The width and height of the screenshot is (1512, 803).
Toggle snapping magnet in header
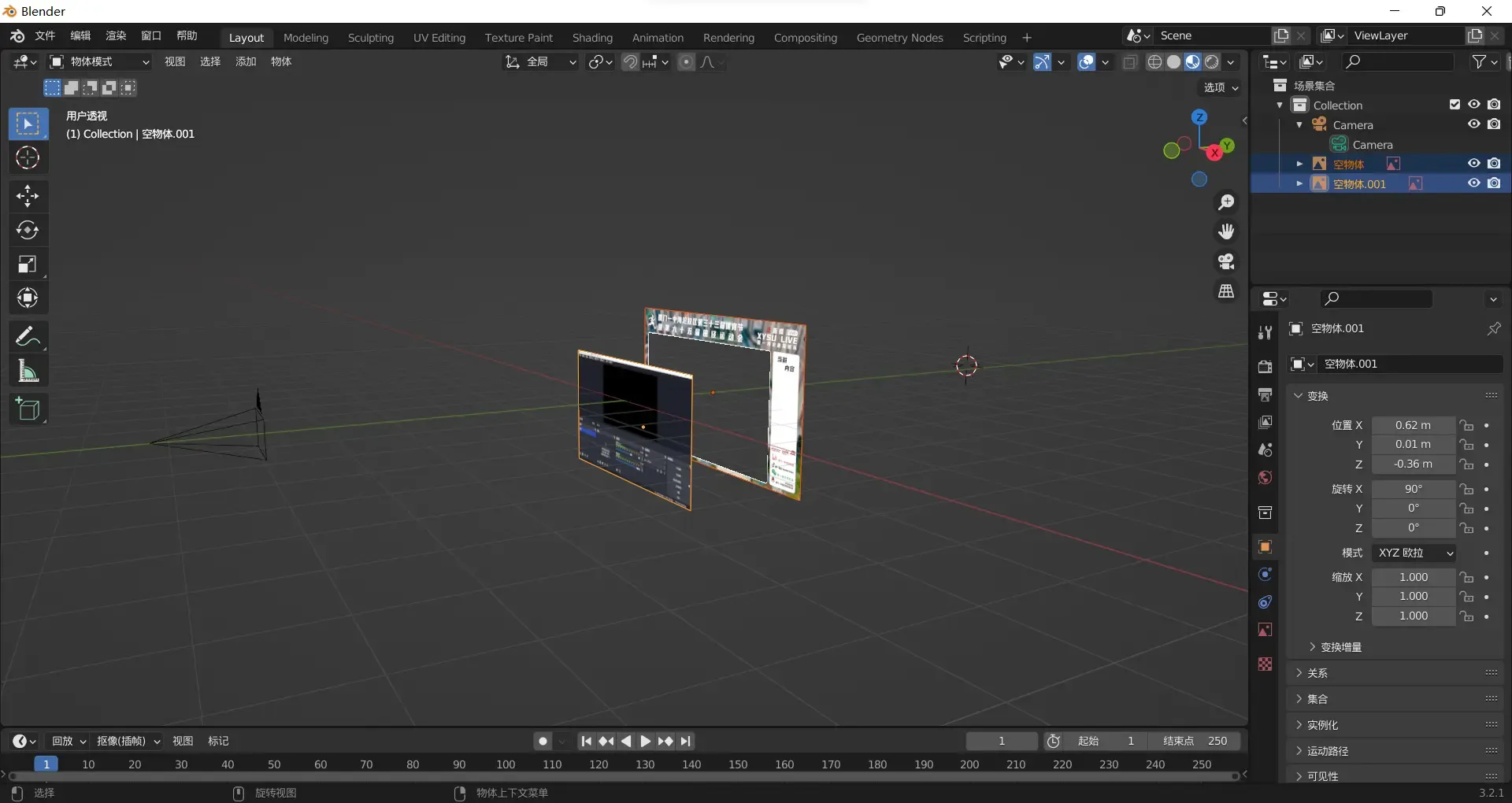point(630,62)
